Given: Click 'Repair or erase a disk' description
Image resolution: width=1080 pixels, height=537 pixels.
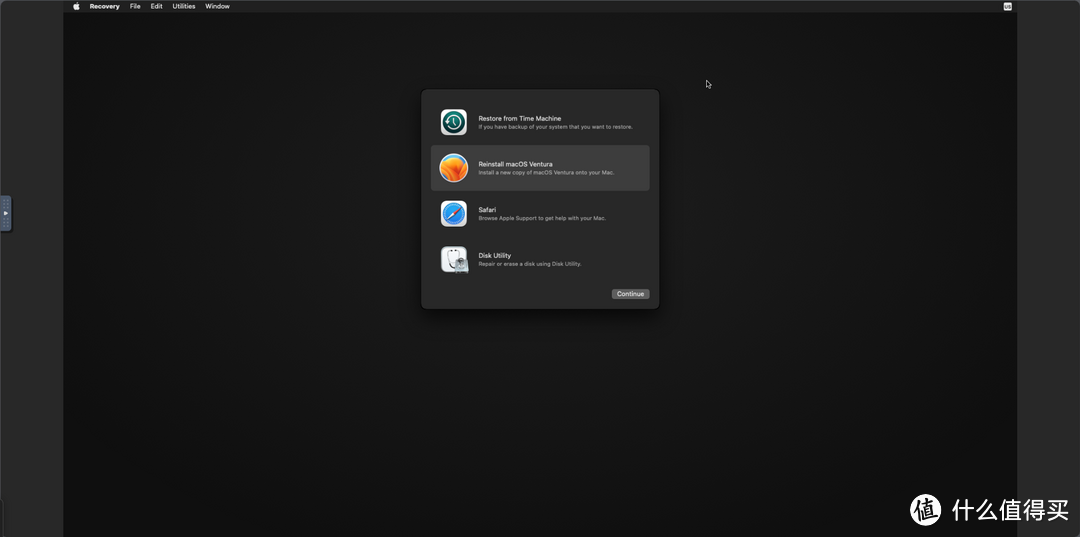Looking at the screenshot, I should (x=530, y=264).
